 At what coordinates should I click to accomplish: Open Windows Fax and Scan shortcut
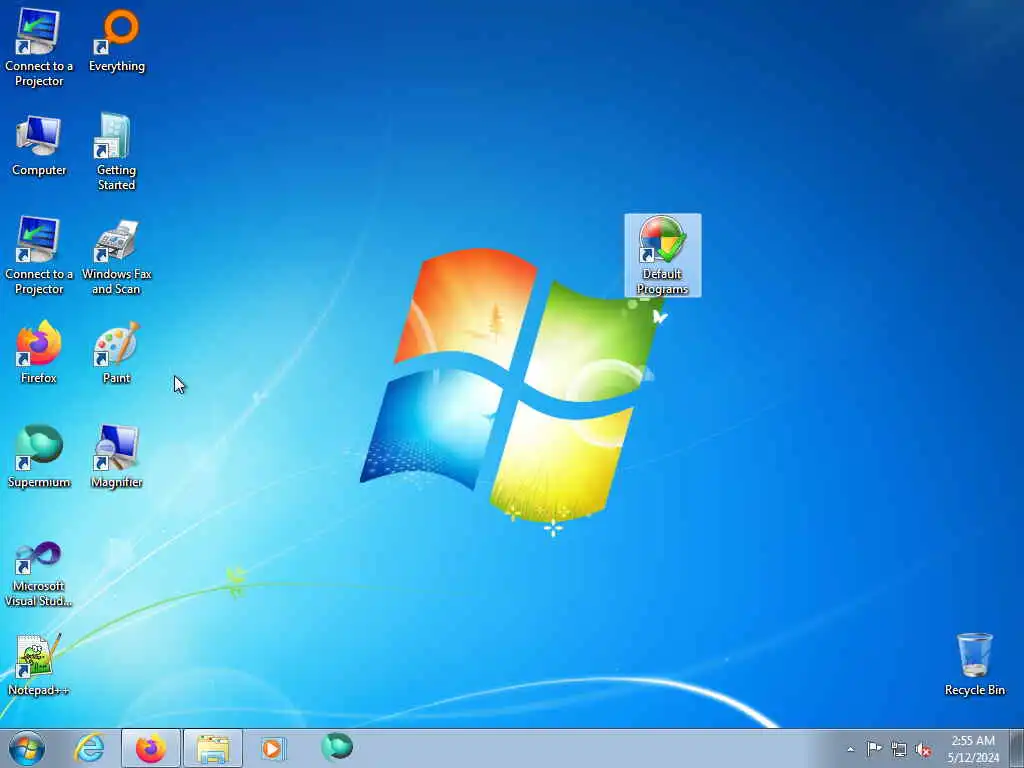(116, 257)
